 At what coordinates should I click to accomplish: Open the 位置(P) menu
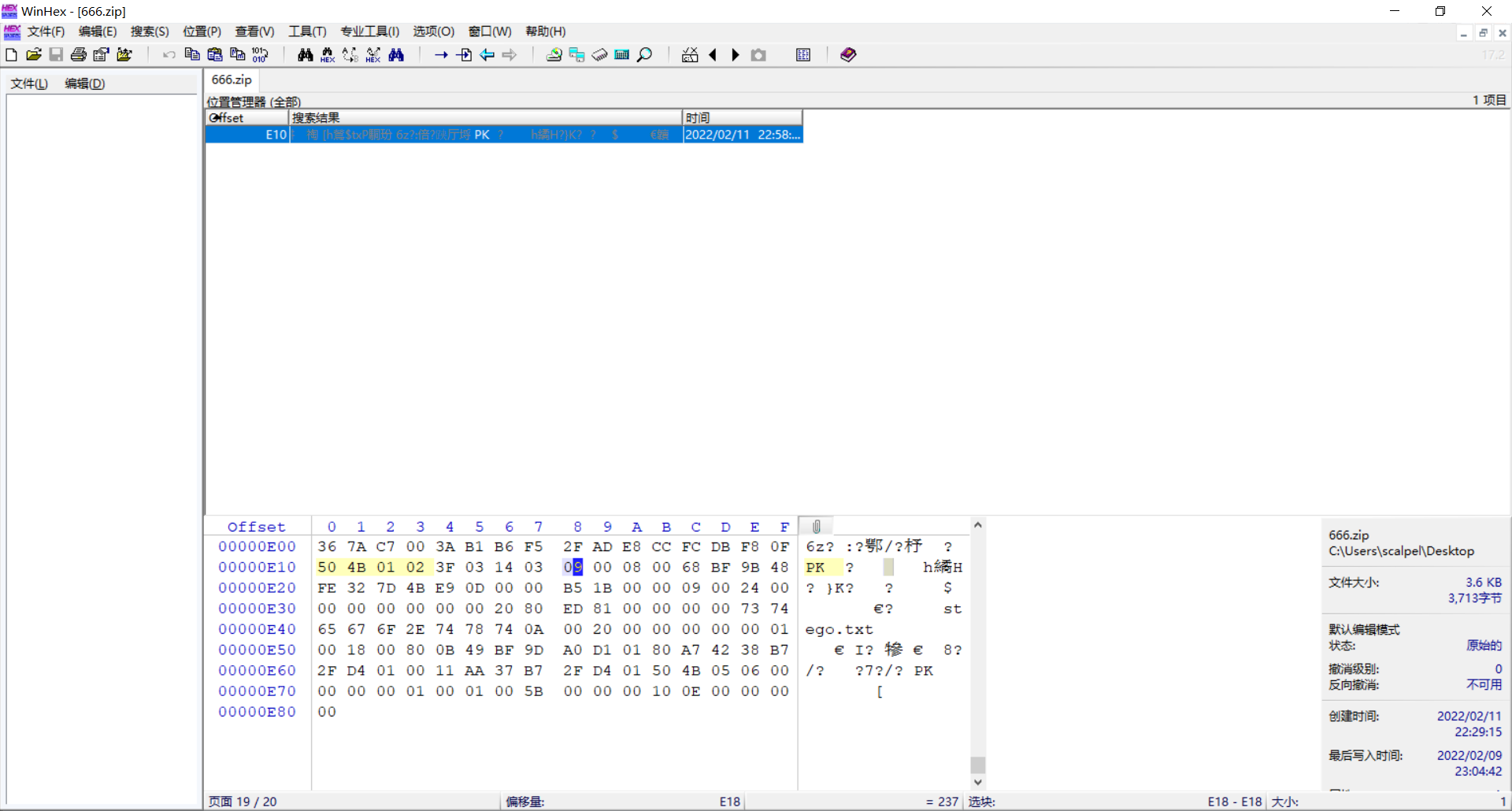(x=202, y=31)
